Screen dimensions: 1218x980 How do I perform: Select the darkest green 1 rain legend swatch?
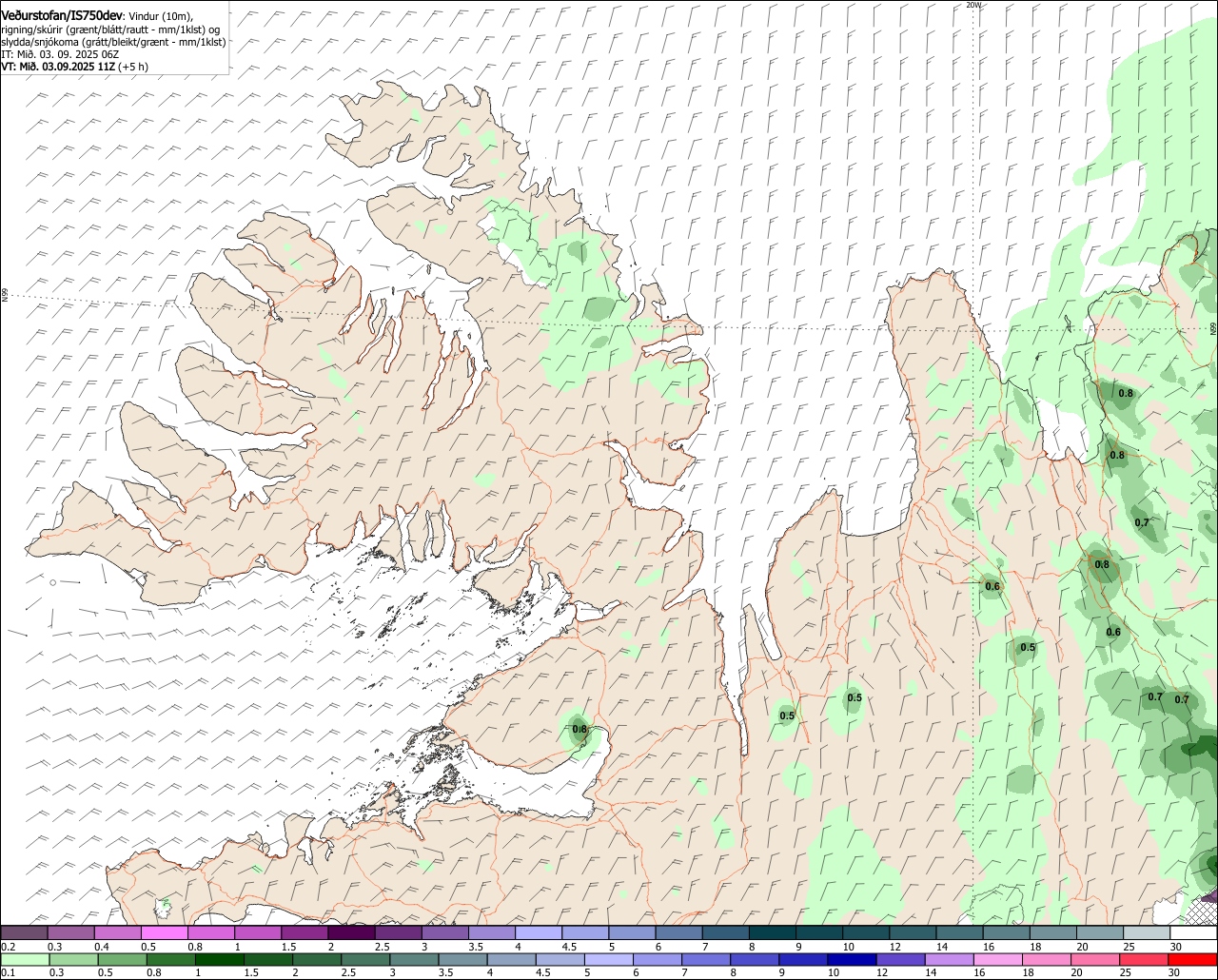[221, 960]
